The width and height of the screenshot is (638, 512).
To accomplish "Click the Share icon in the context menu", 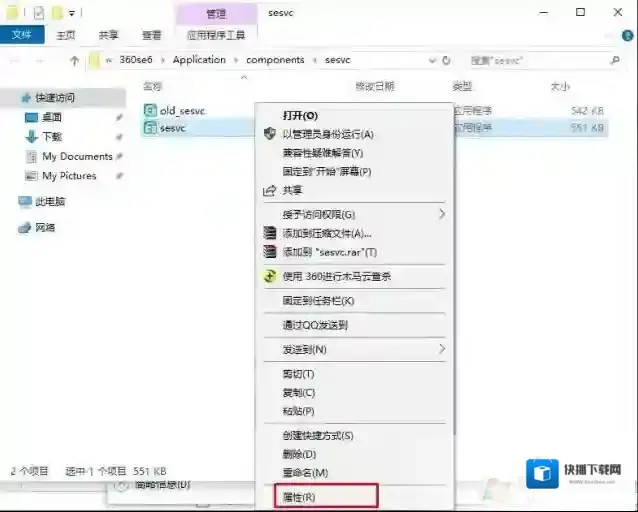I will pyautogui.click(x=269, y=190).
